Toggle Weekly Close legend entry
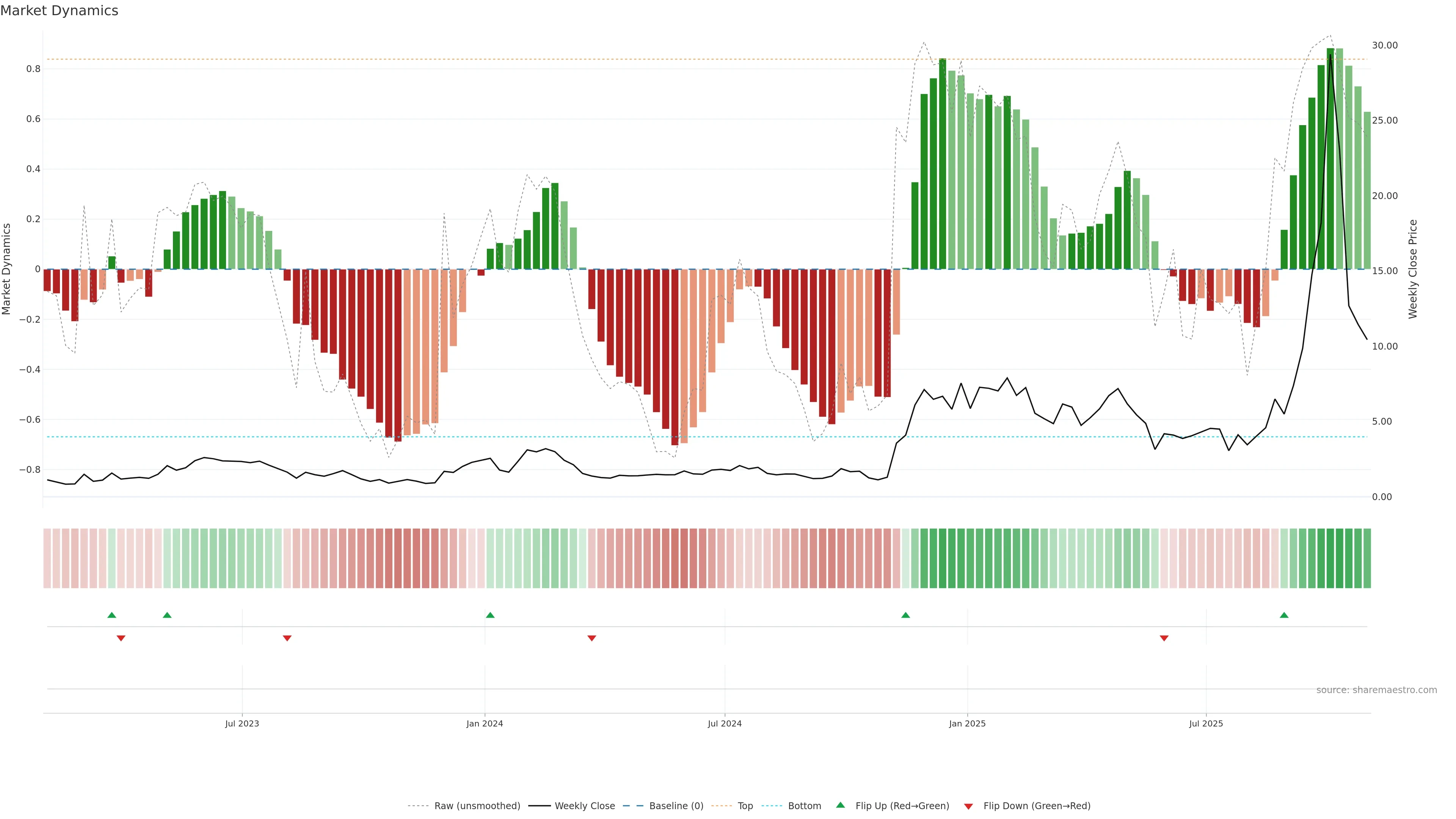This screenshot has height=819, width=1456. coord(584,806)
